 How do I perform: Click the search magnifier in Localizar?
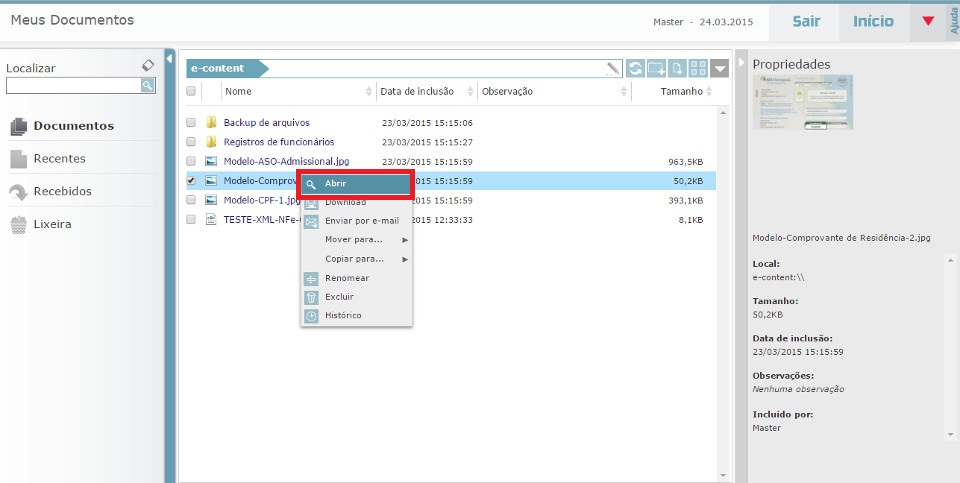(147, 86)
